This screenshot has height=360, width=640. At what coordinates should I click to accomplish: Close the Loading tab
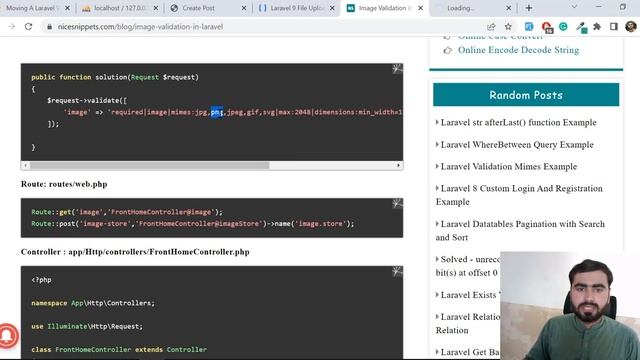tap(509, 8)
